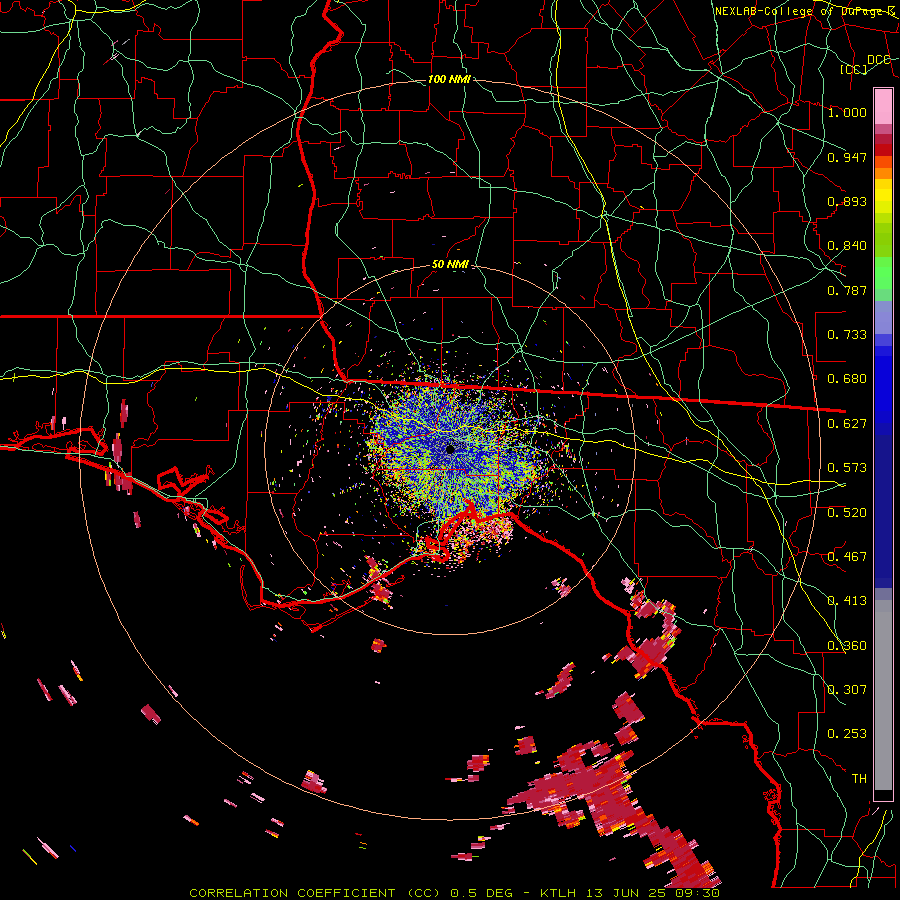Screen dimensions: 900x900
Task: Click the grey segment of the color bar
Action: (883, 695)
